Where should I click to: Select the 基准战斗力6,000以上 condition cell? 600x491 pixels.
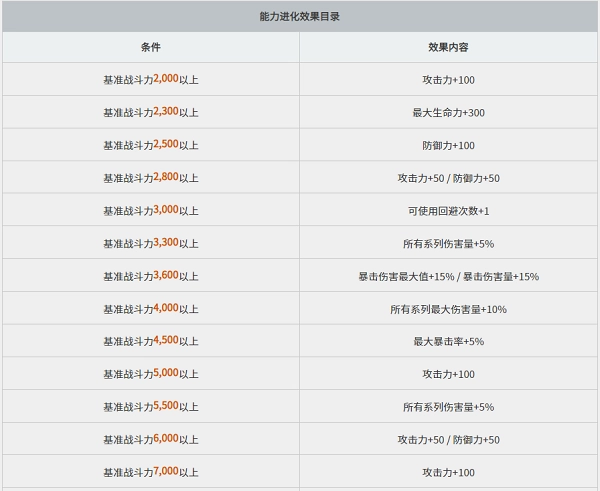pyautogui.click(x=151, y=439)
